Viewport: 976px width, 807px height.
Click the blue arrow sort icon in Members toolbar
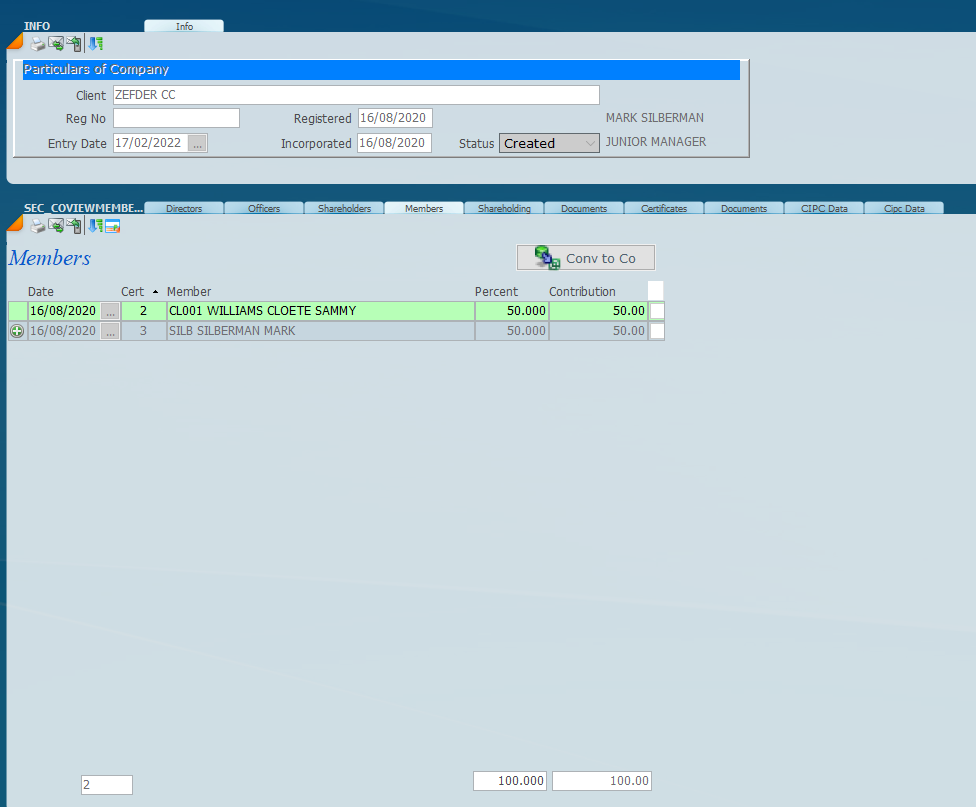(95, 226)
